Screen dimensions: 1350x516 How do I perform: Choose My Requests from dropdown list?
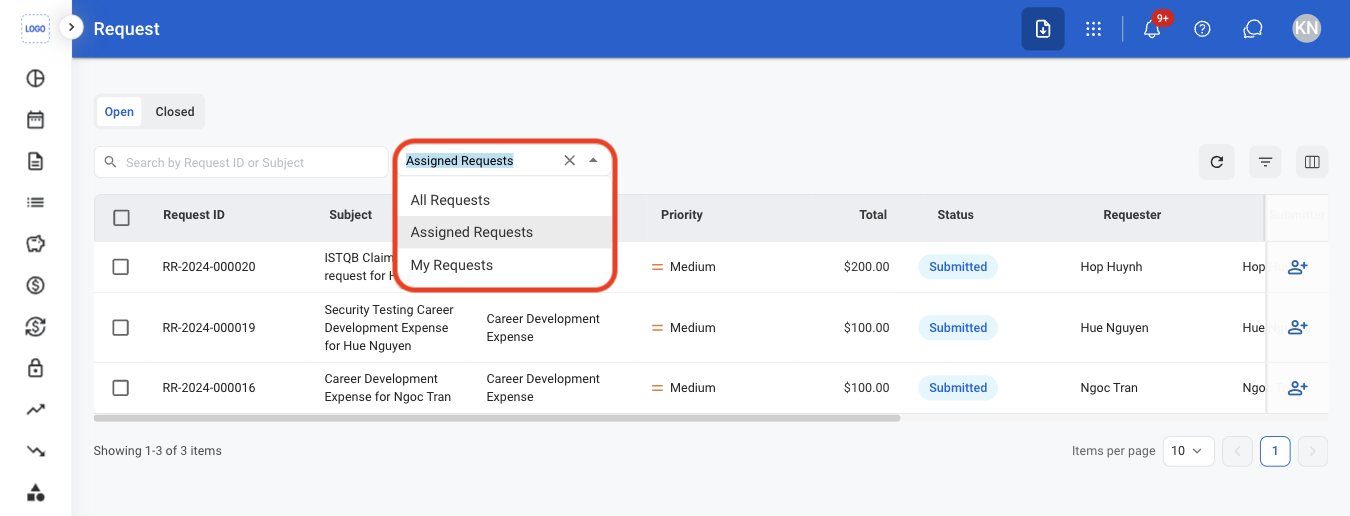(x=504, y=265)
